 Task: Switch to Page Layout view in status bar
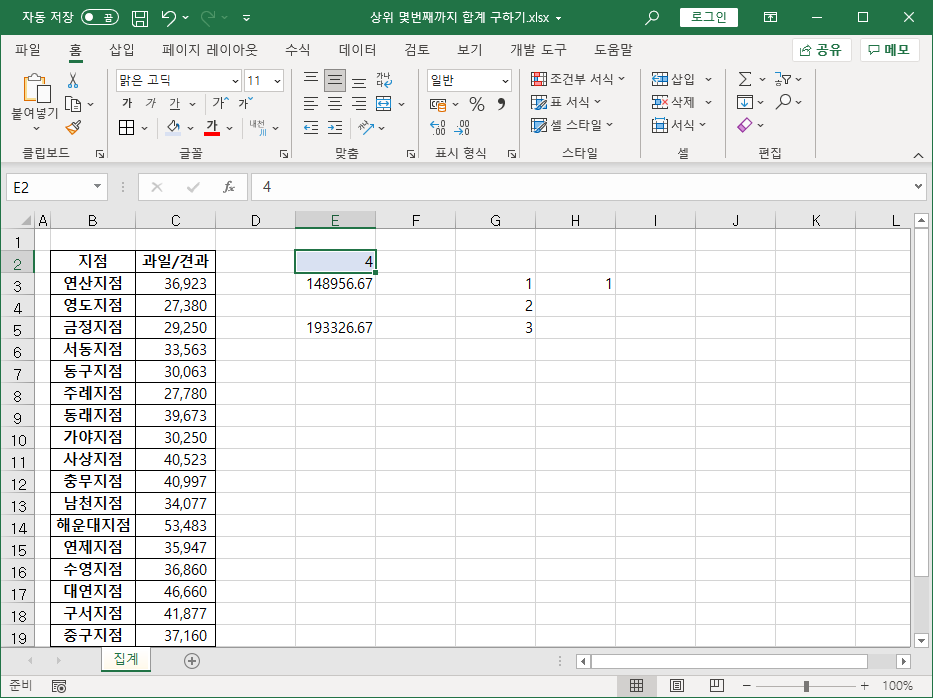[677, 686]
